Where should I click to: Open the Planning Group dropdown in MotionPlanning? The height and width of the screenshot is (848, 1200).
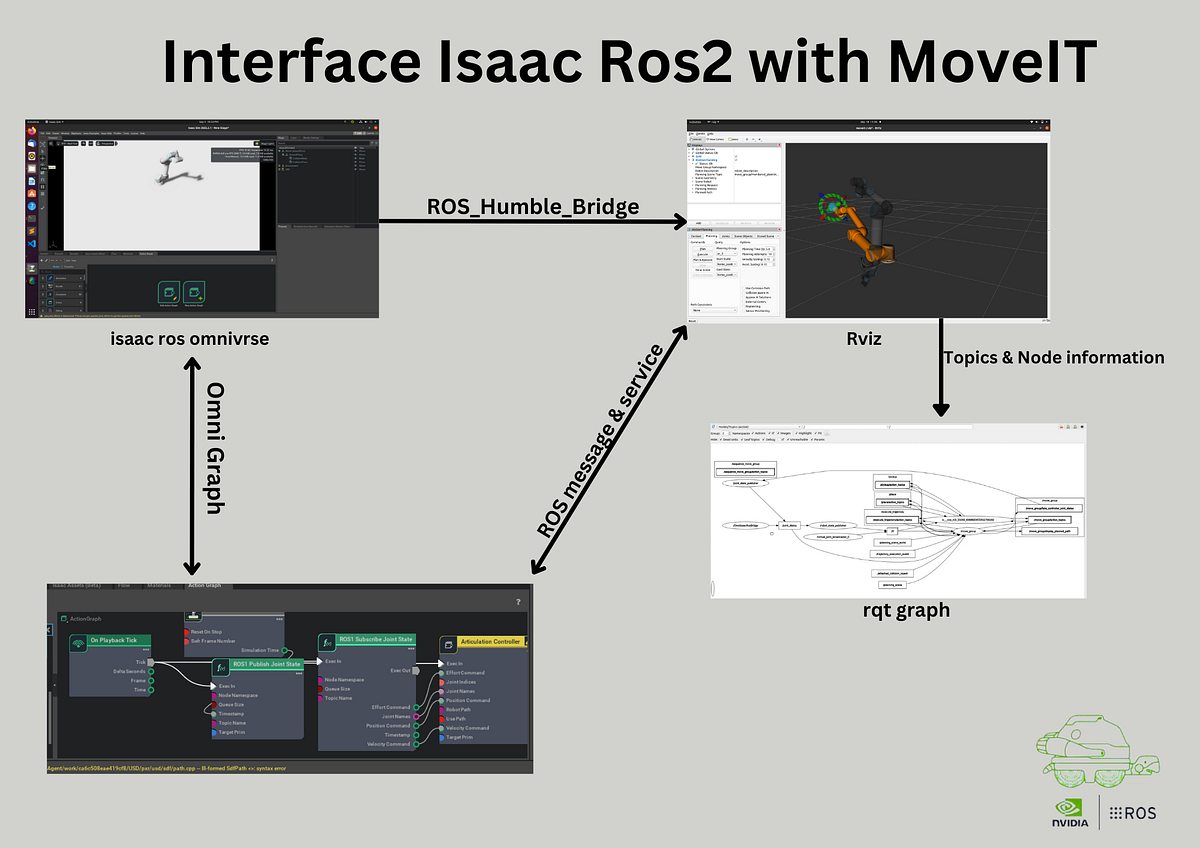tap(726, 253)
